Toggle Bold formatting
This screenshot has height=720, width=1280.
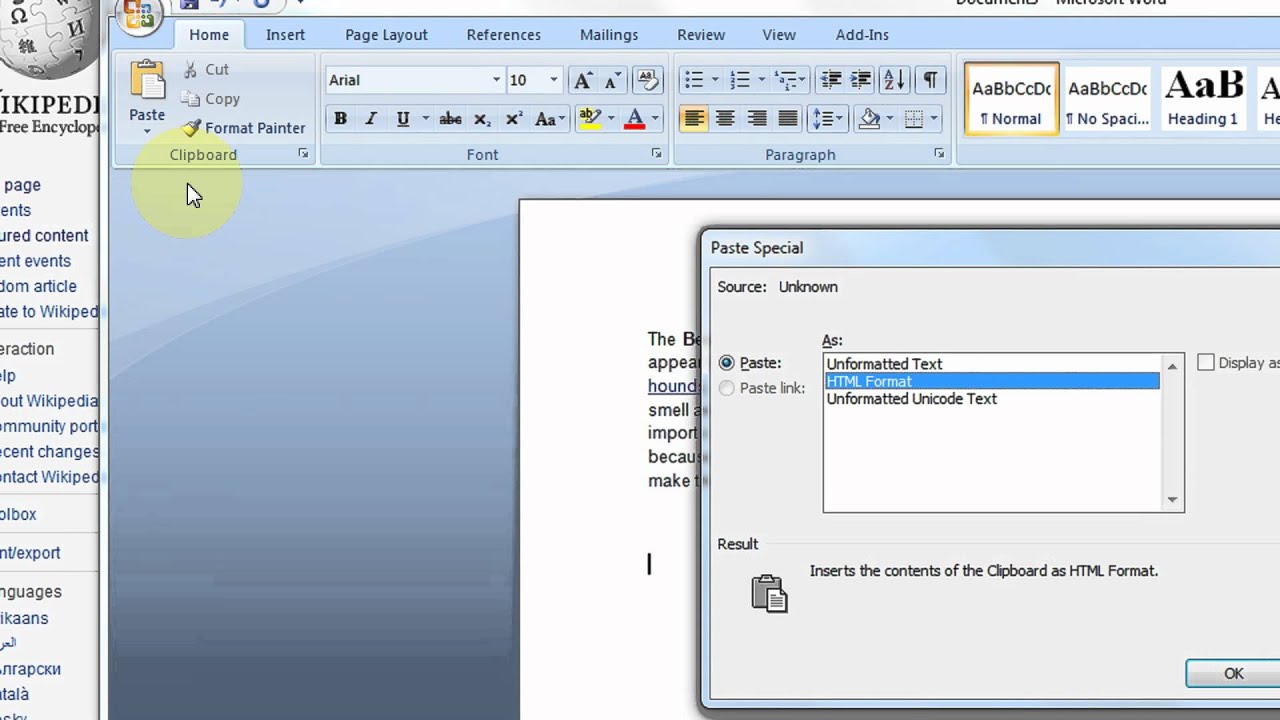tap(340, 119)
